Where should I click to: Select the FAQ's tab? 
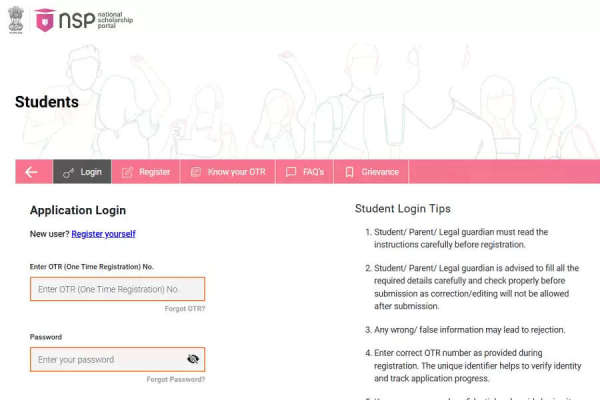(305, 172)
